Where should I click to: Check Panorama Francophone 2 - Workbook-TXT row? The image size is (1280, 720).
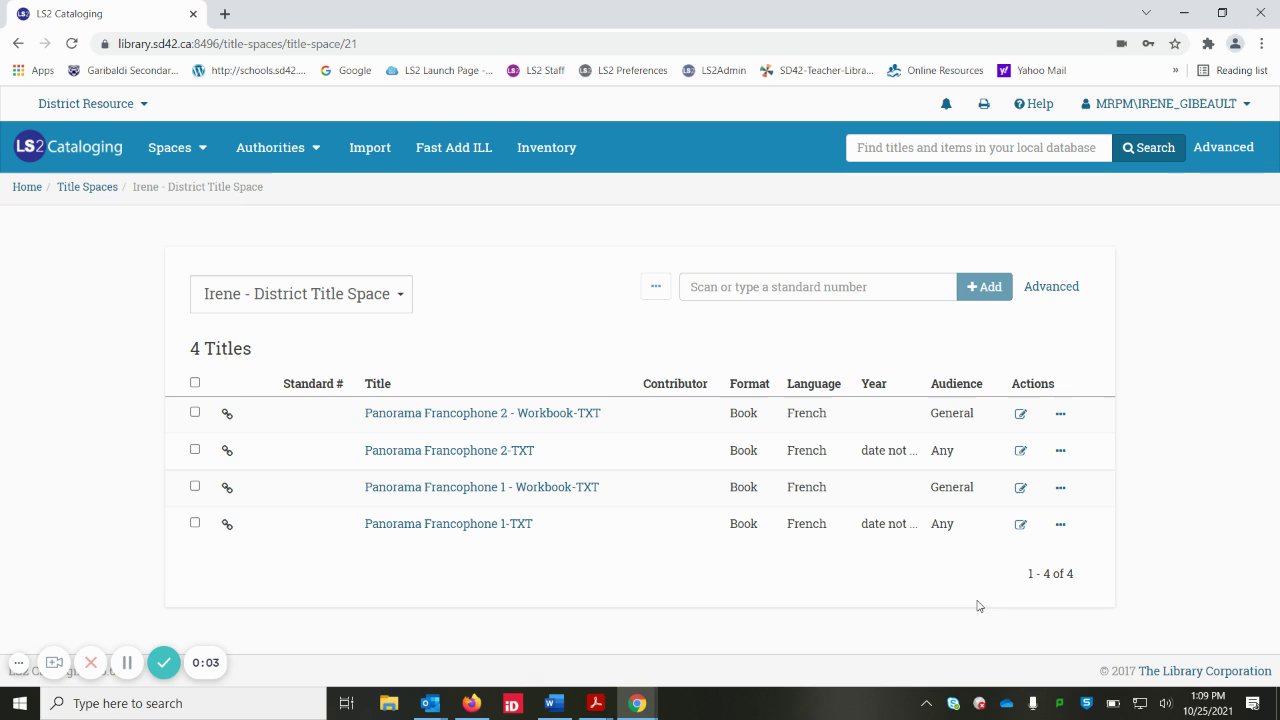tap(195, 412)
